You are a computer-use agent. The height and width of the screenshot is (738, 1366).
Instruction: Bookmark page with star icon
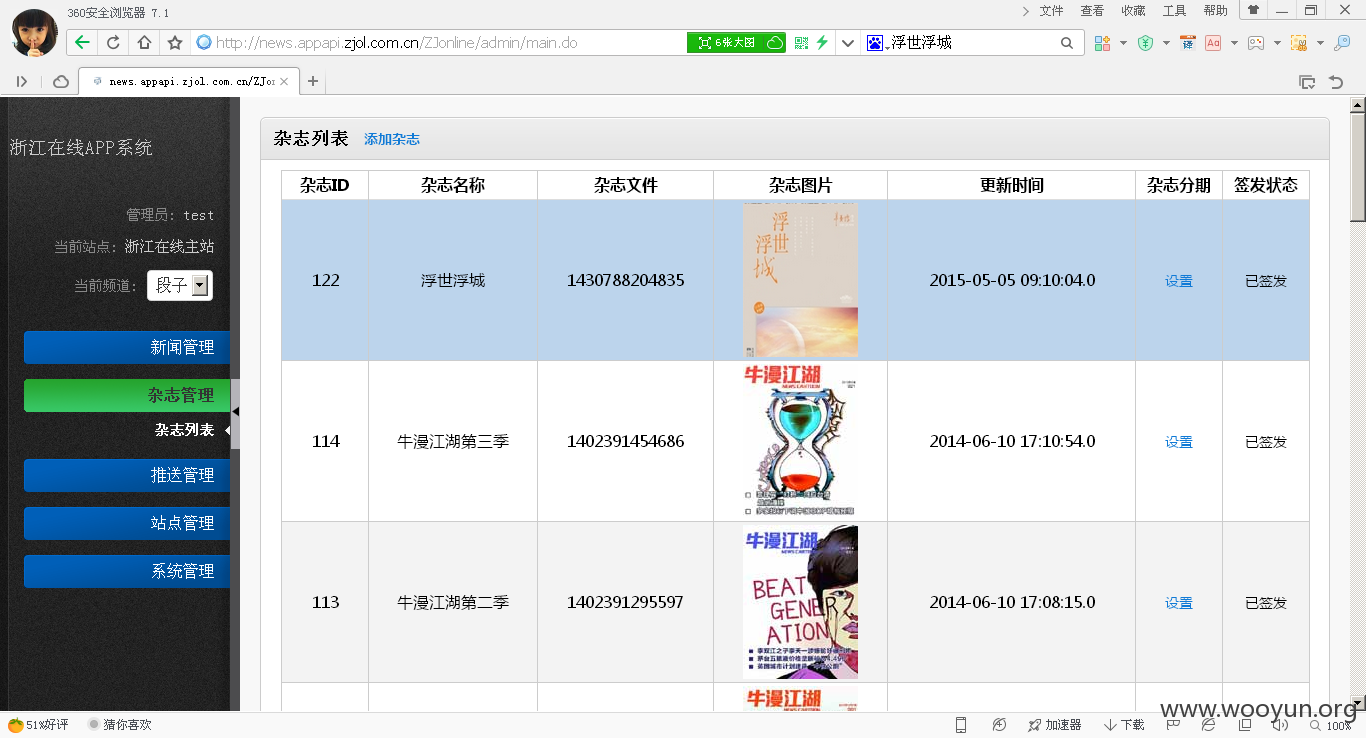click(175, 43)
